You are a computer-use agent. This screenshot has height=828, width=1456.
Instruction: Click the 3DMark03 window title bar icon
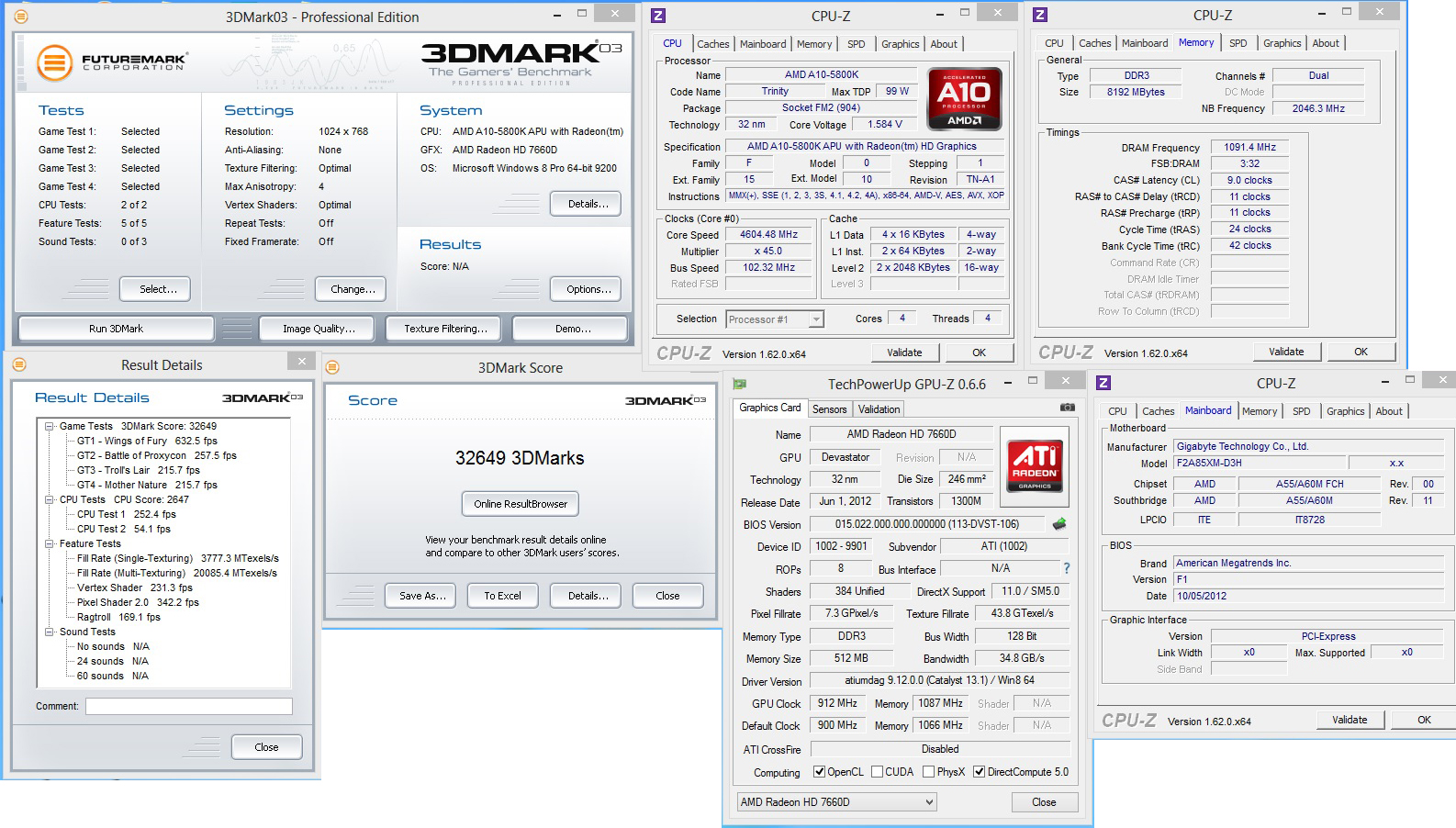pos(21,17)
